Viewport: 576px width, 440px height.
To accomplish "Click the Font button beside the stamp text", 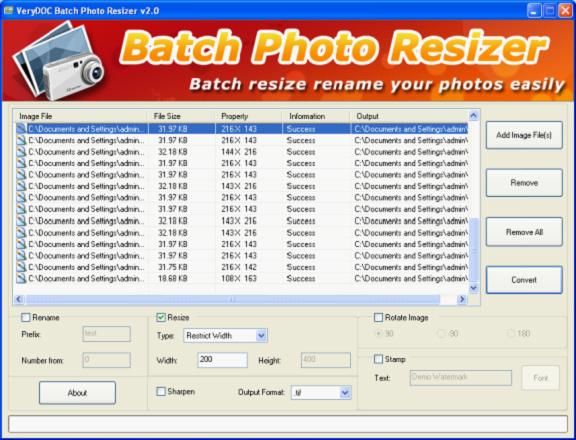I will 540,378.
